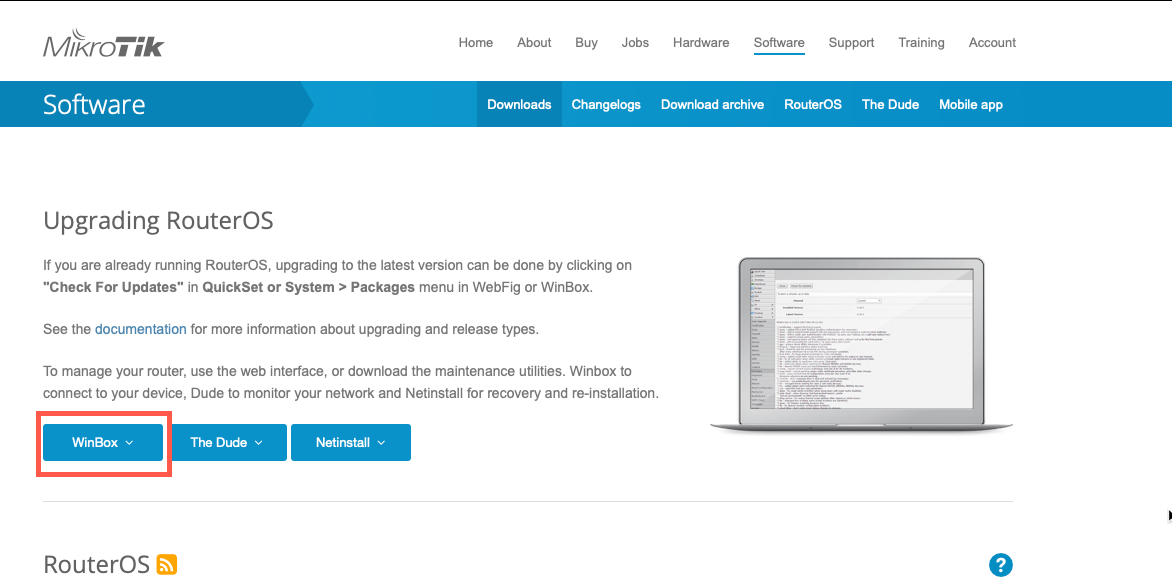
Task: Open the blue question mark help icon
Action: pyautogui.click(x=1001, y=565)
